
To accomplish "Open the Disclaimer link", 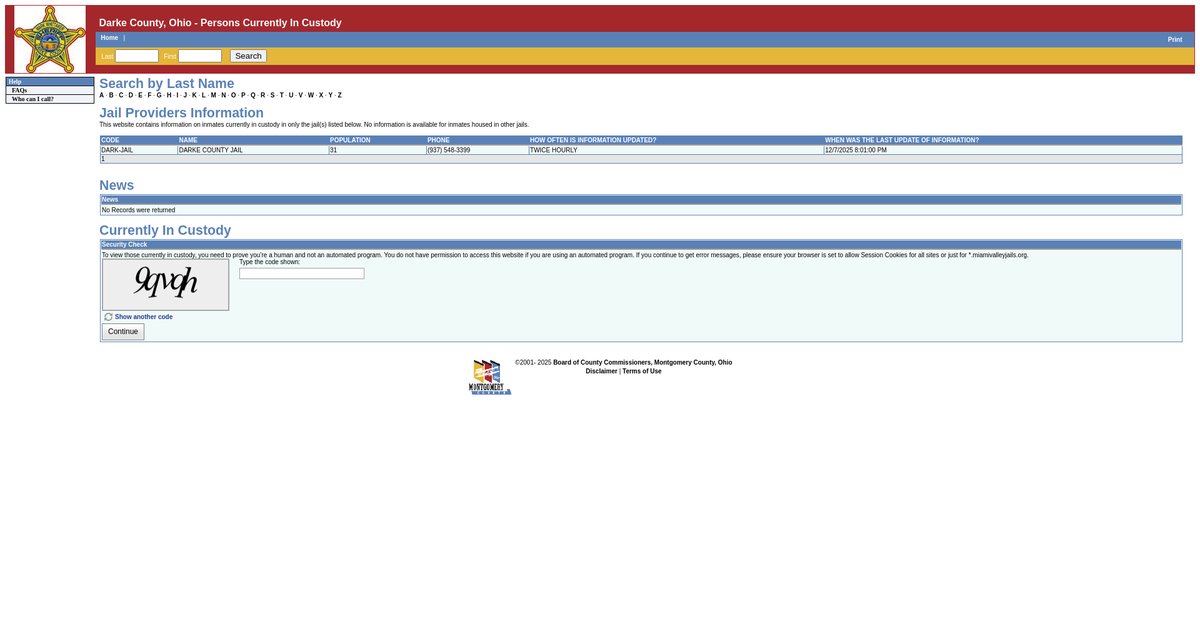I will click(602, 371).
